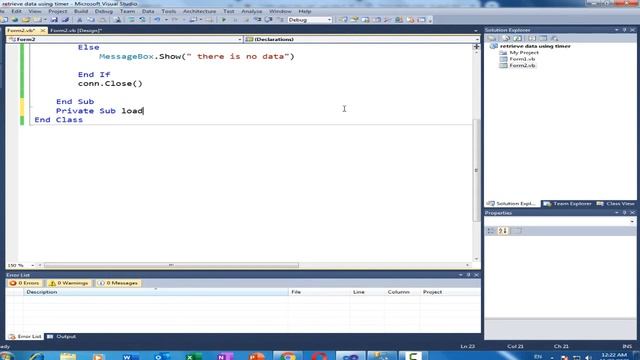Click View Code icon in Solution Explorer toolbar
Viewport: 640px width, 360px height.
pos(531,38)
